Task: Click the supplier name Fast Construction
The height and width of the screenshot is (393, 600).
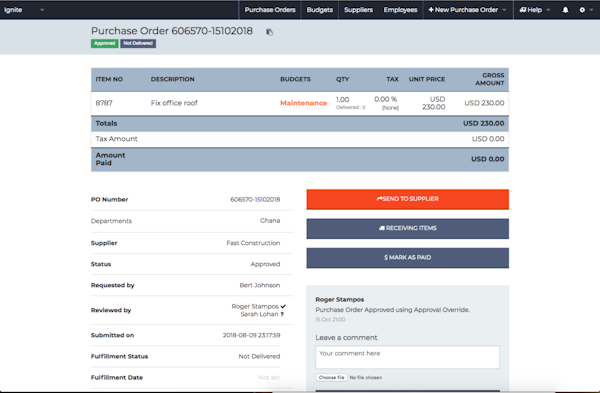Action: coord(253,243)
